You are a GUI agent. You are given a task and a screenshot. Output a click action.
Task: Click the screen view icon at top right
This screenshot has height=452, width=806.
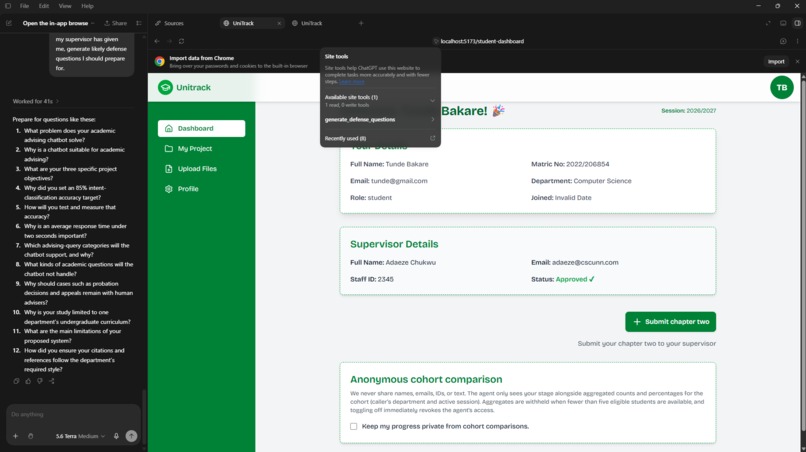783,23
